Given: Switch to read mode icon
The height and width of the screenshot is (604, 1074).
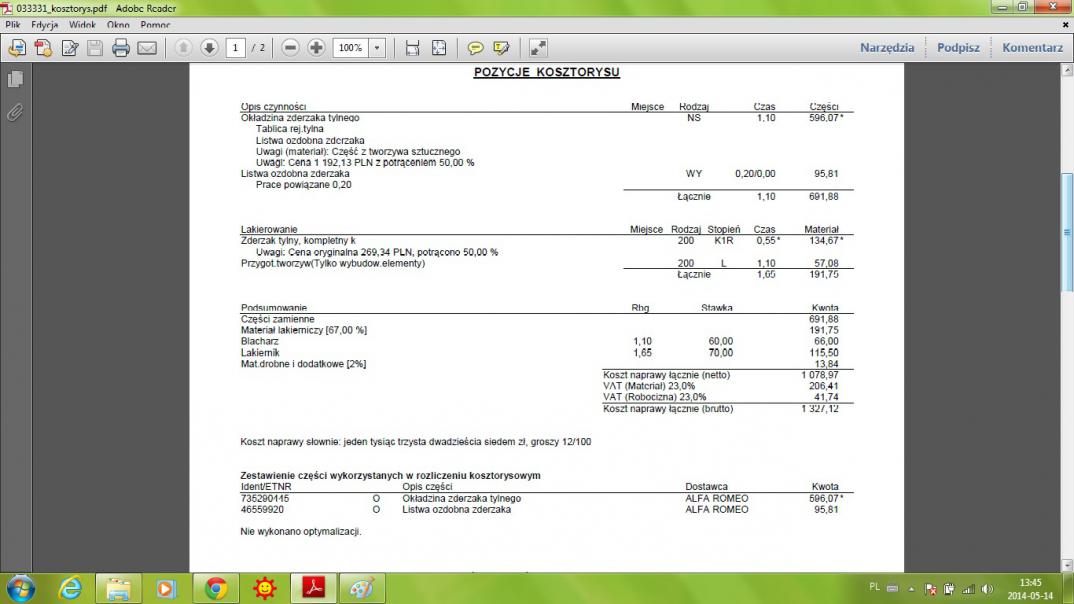Looking at the screenshot, I should coord(538,48).
